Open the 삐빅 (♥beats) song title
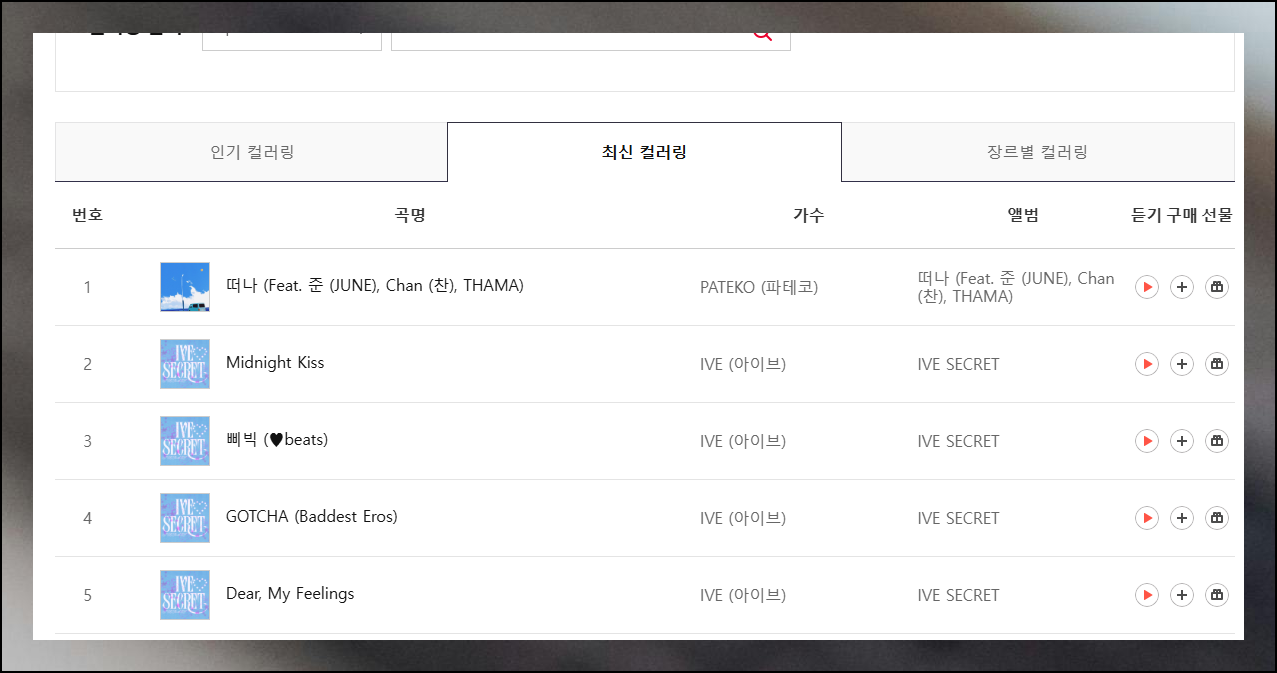1277x673 pixels. pyautogui.click(x=277, y=440)
